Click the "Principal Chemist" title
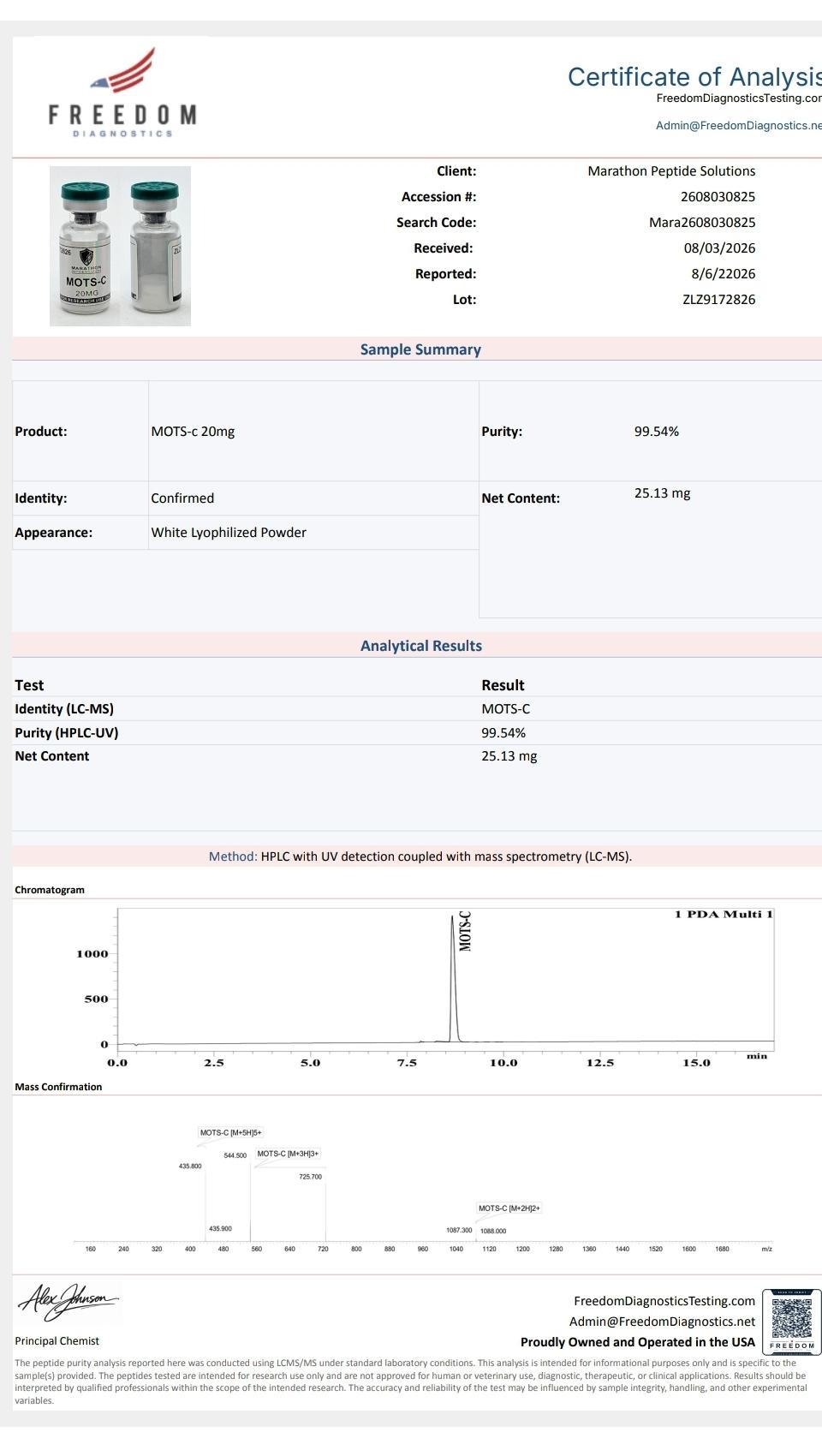The image size is (822, 1456). pos(57,1341)
